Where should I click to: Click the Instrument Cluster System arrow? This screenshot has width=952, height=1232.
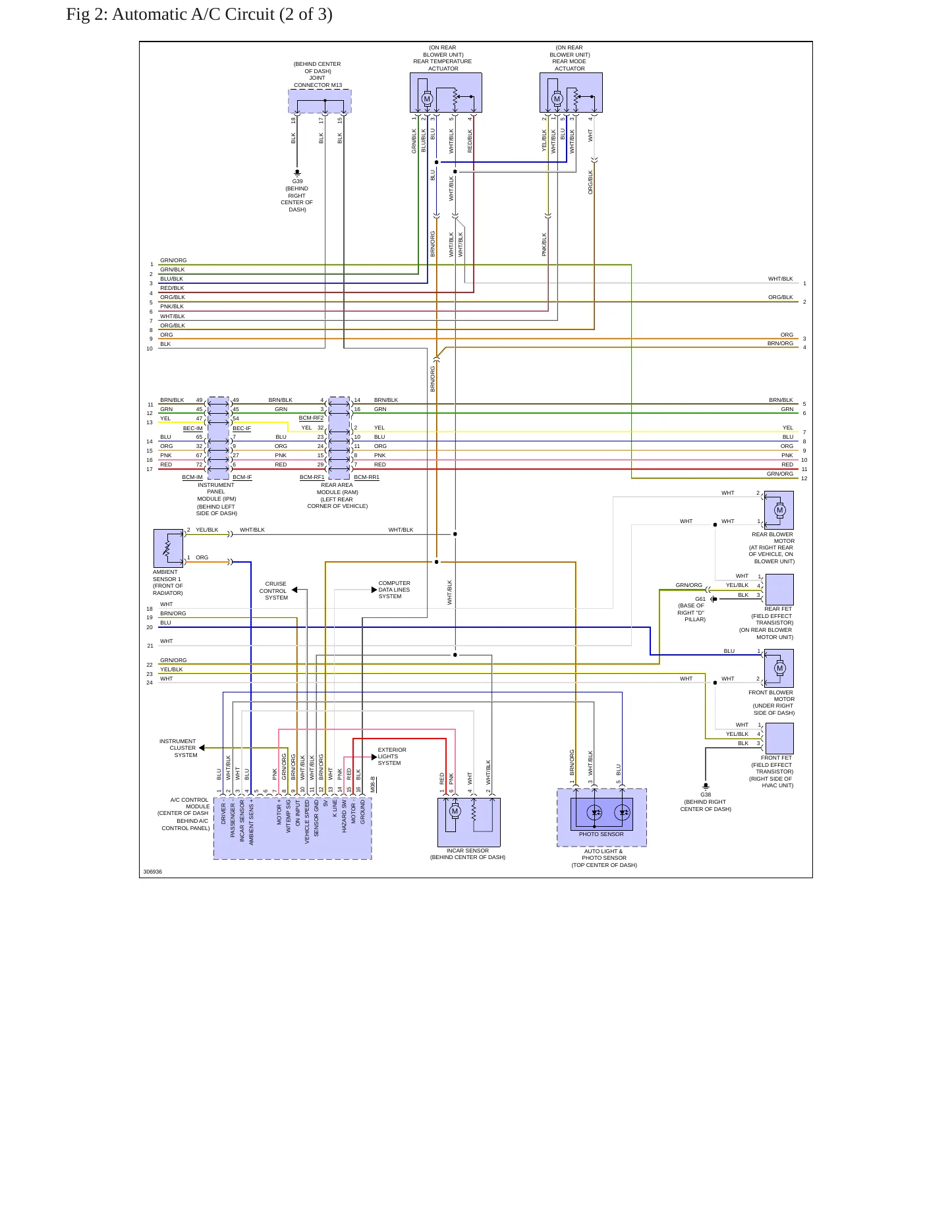pyautogui.click(x=202, y=748)
